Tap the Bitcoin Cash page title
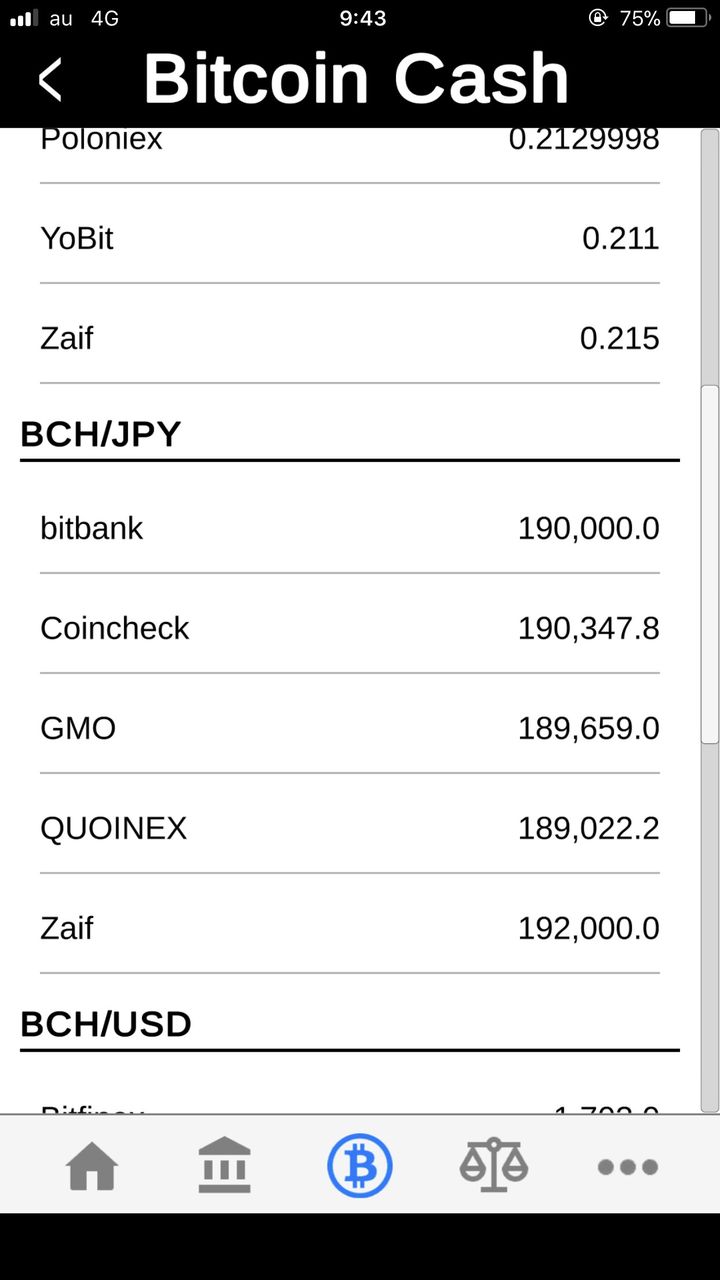 [x=356, y=78]
